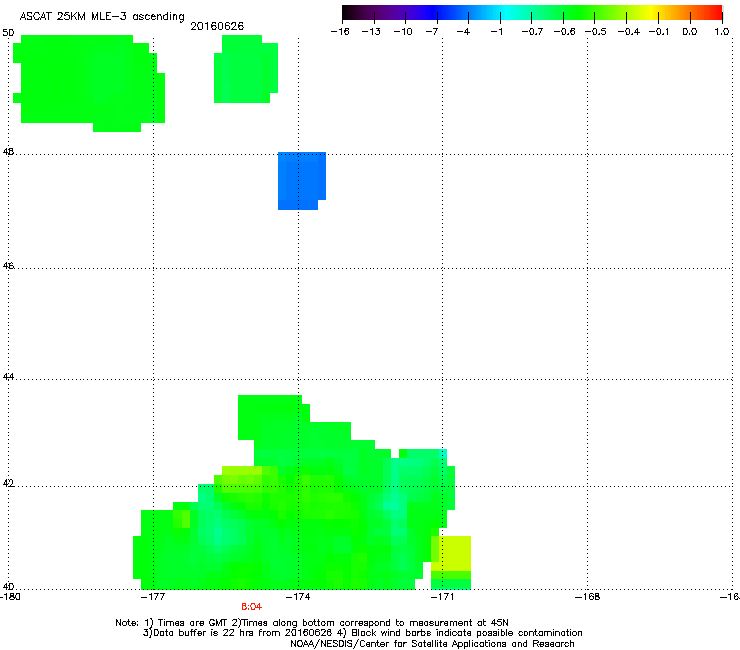Screen dimensions: 740x650
Task: Click the -10 color bar label
Action: point(403,32)
